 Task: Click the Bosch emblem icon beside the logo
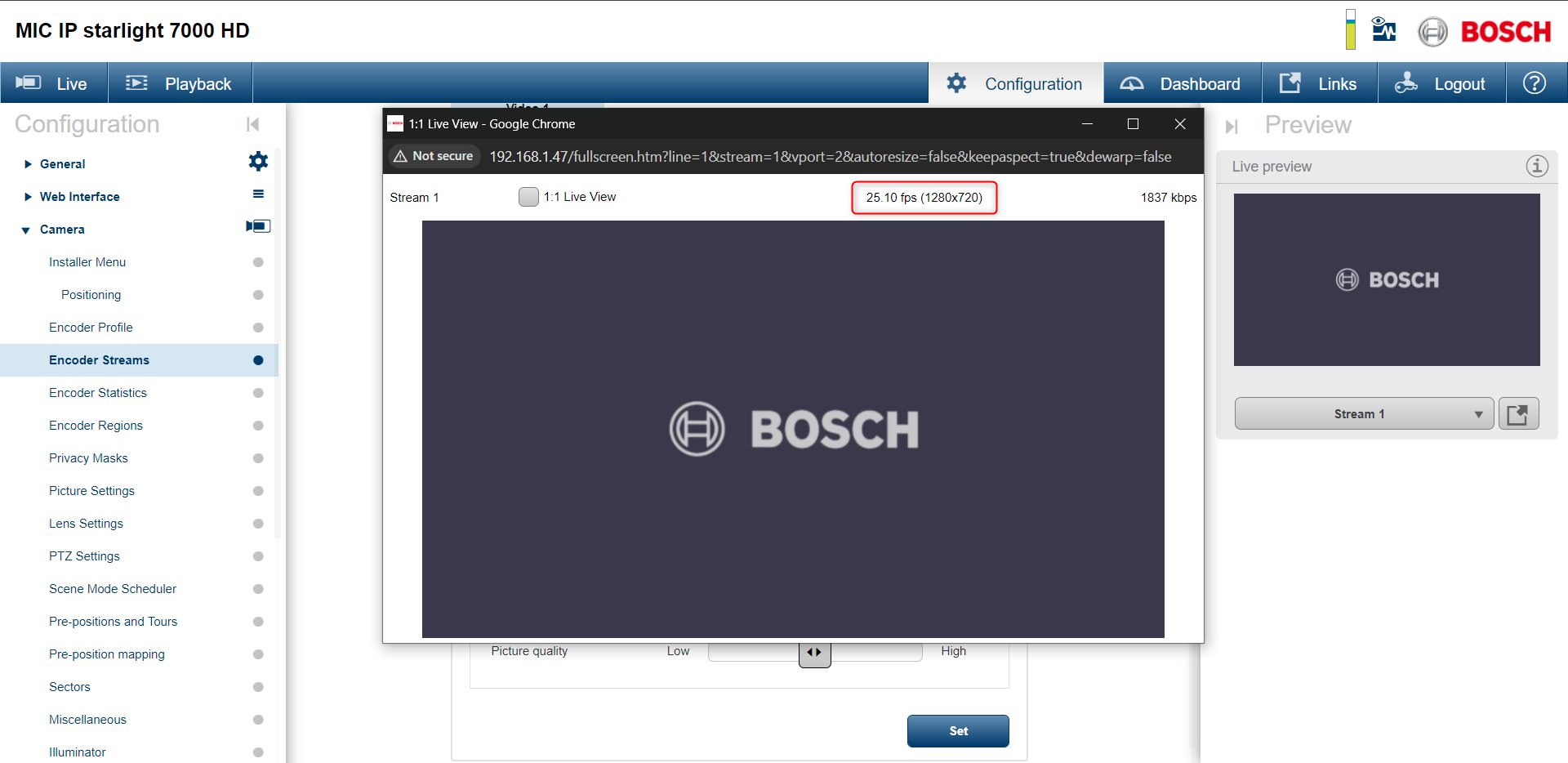pyautogui.click(x=1432, y=32)
